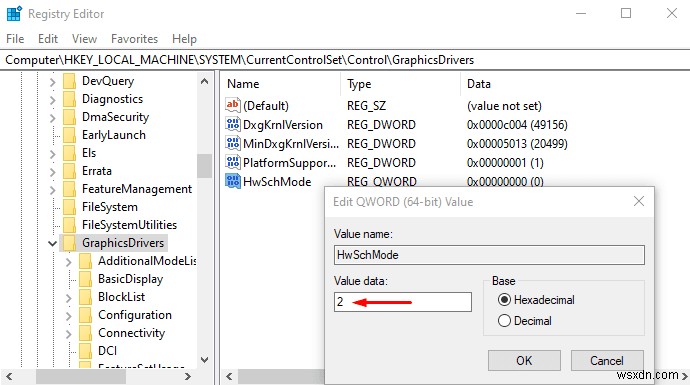
Task: Expand the Connectivity tree node
Action: click(69, 334)
